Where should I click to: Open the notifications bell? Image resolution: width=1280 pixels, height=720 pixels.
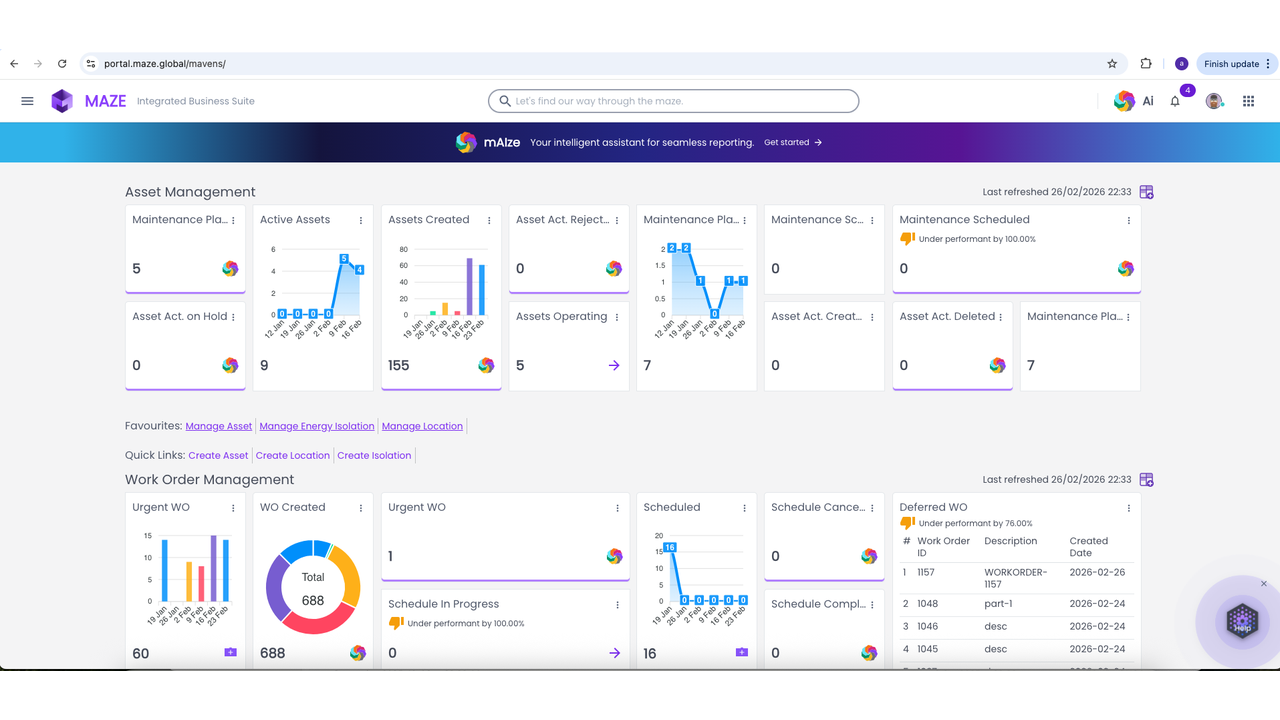[1175, 101]
